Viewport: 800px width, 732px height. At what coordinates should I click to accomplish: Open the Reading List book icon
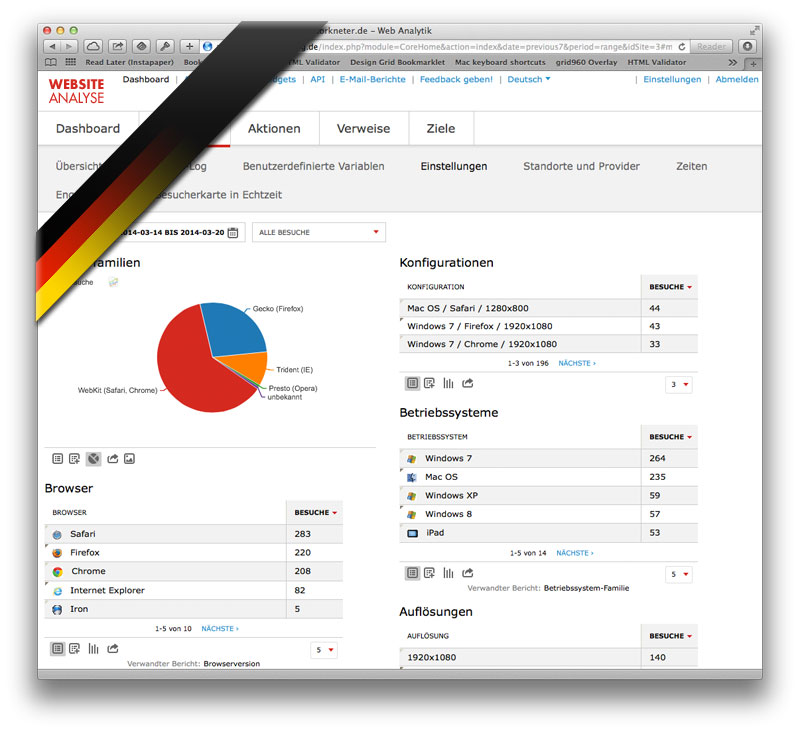[51, 62]
